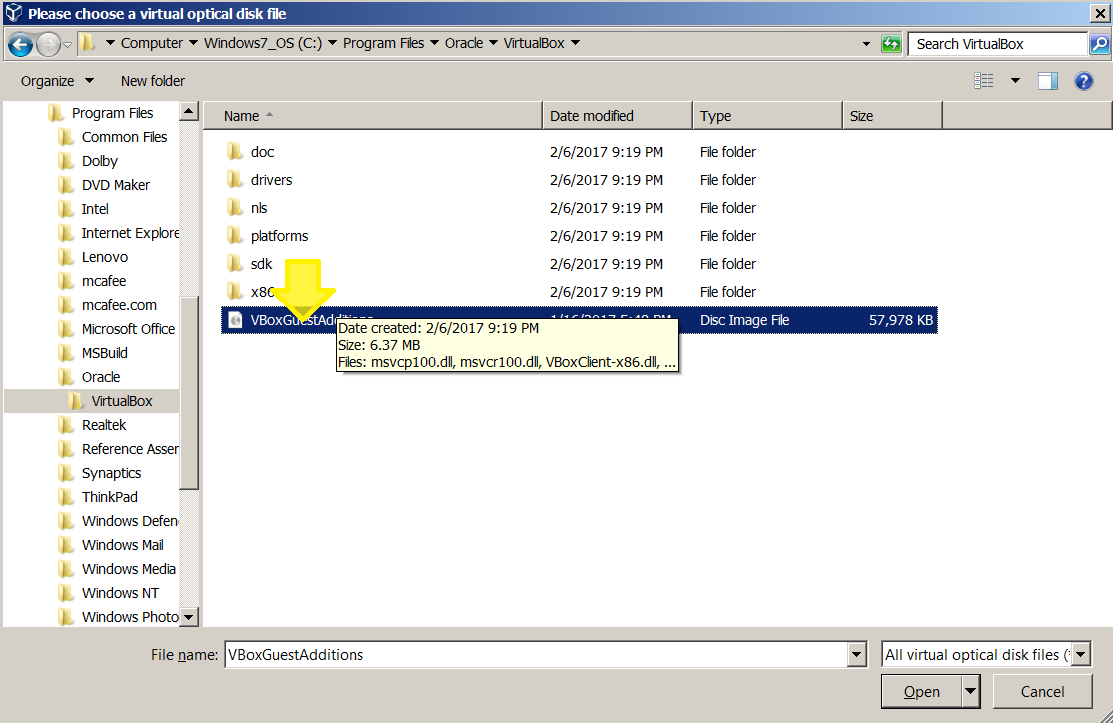Click the tree scrollbar up arrow

189,111
